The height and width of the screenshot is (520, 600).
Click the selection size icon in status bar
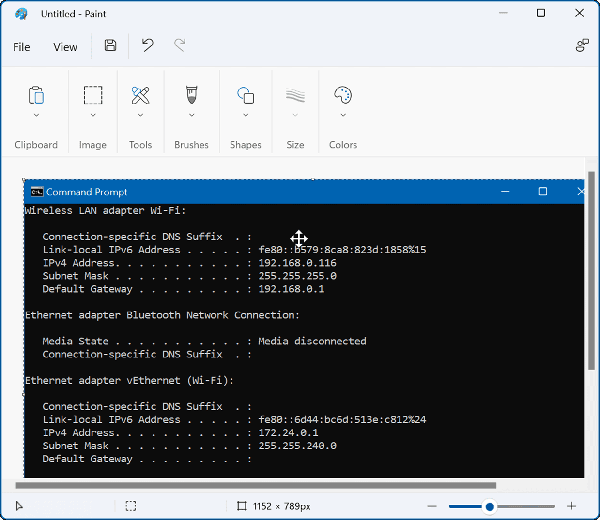click(131, 506)
